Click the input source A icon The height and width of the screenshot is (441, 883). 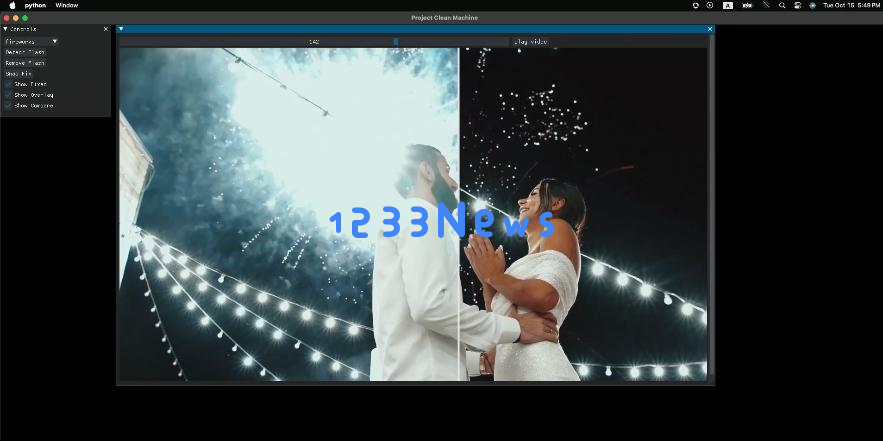pyautogui.click(x=728, y=5)
